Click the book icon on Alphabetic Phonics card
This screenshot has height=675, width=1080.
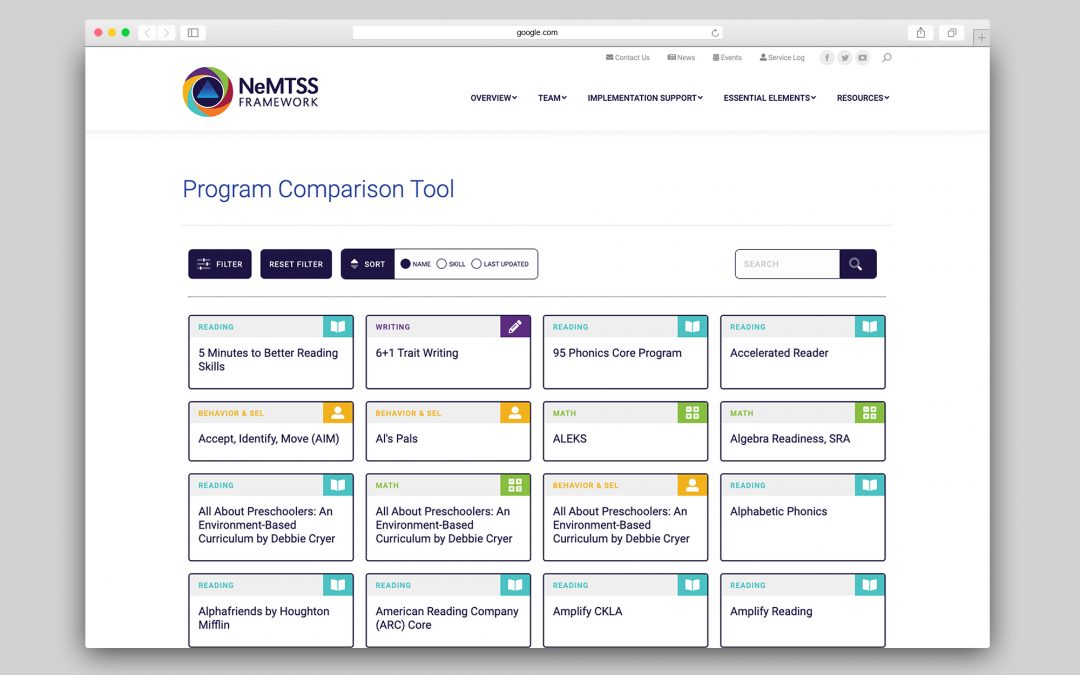(x=869, y=485)
